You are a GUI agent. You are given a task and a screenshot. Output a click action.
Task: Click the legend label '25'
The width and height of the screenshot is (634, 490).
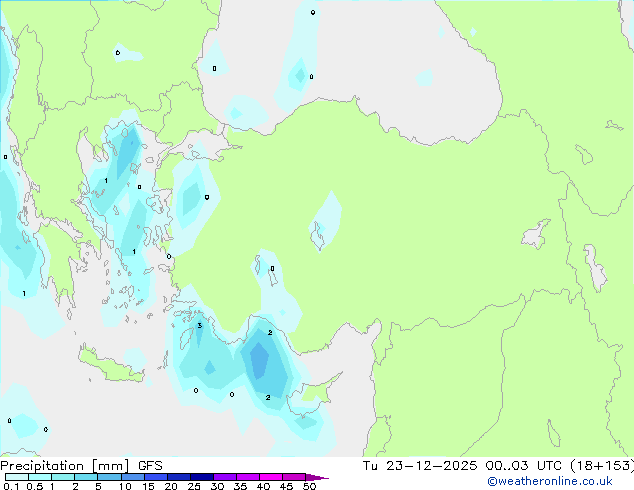click(194, 486)
